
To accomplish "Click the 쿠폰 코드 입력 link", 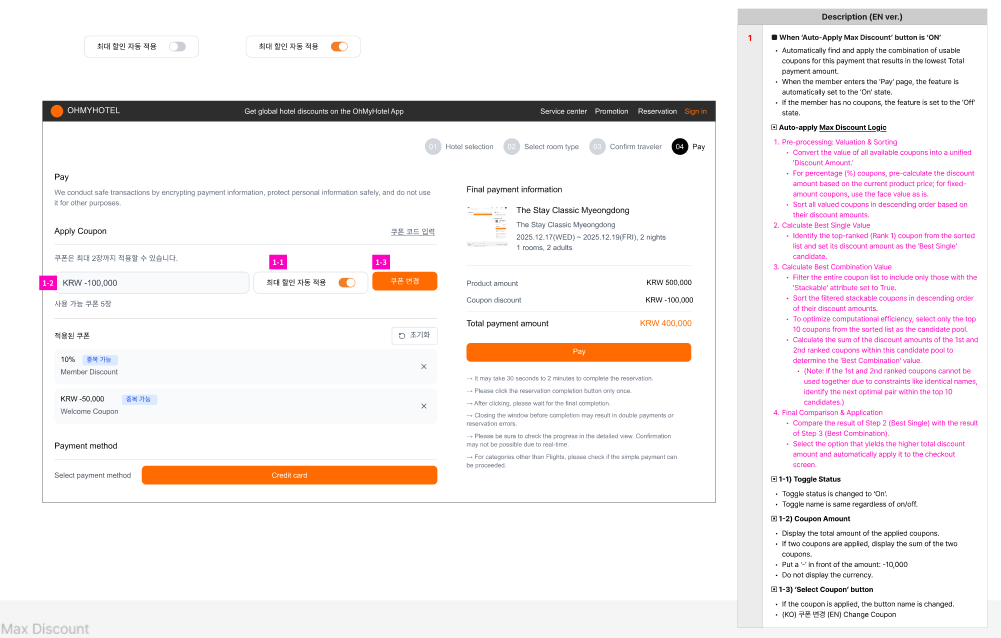I will point(412,231).
